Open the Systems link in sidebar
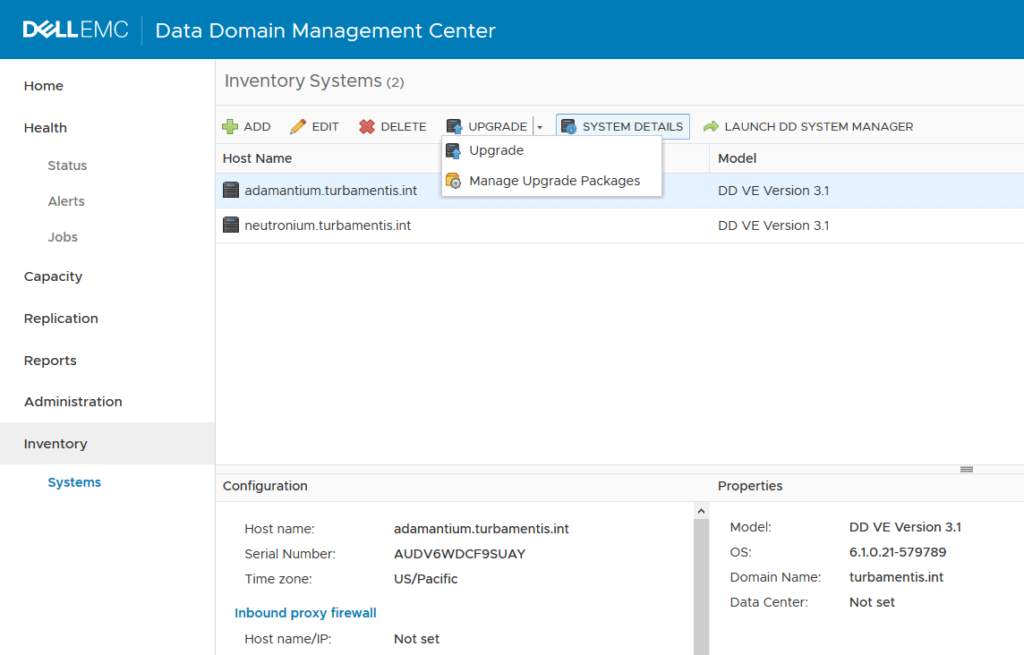1024x655 pixels. tap(74, 481)
